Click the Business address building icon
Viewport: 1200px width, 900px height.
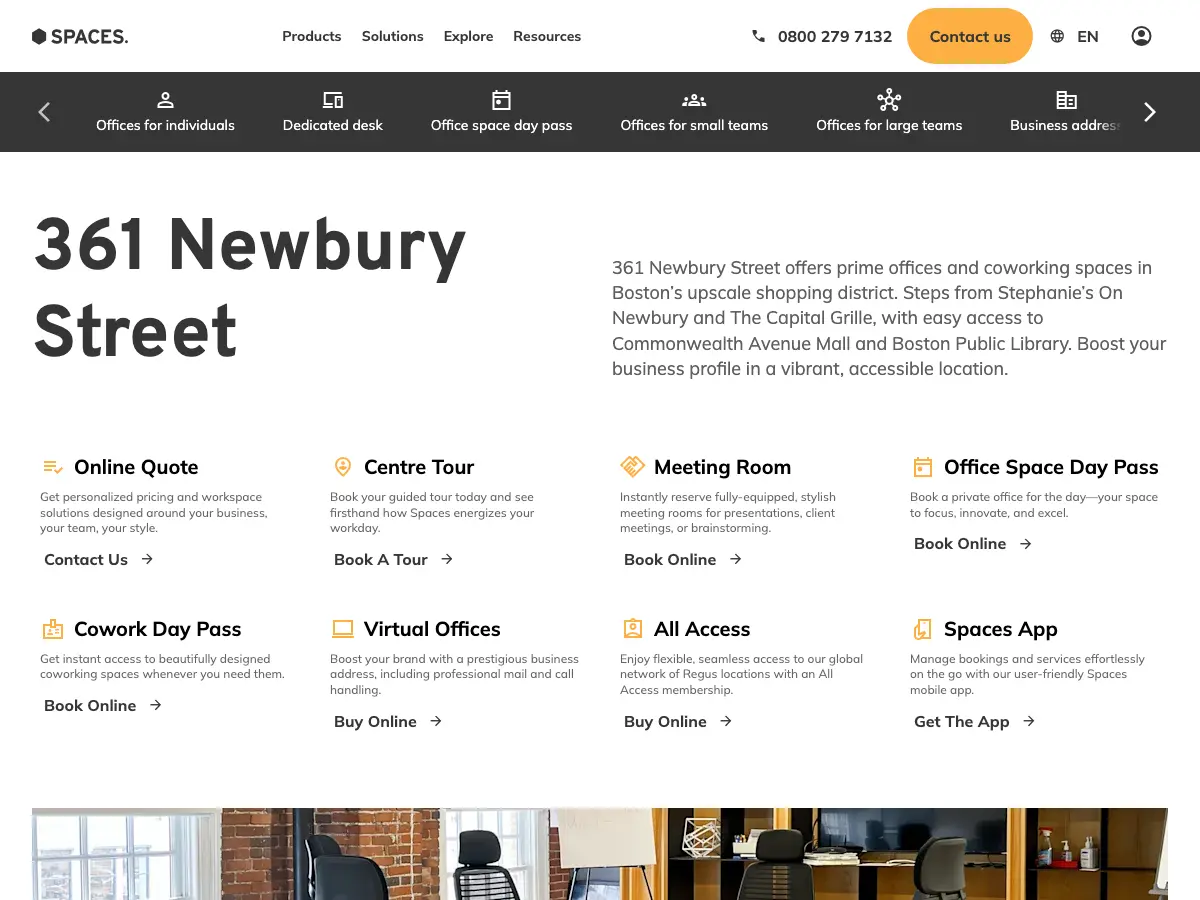1067,100
